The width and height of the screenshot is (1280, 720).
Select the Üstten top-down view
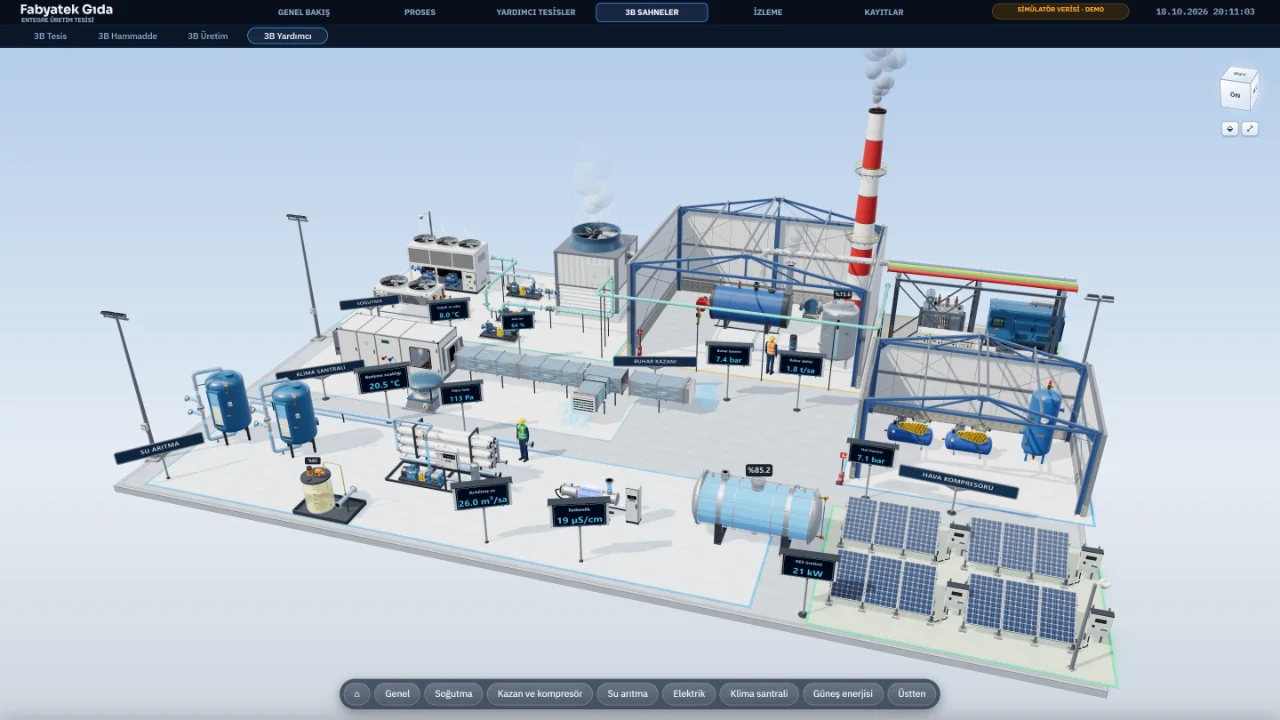click(912, 694)
